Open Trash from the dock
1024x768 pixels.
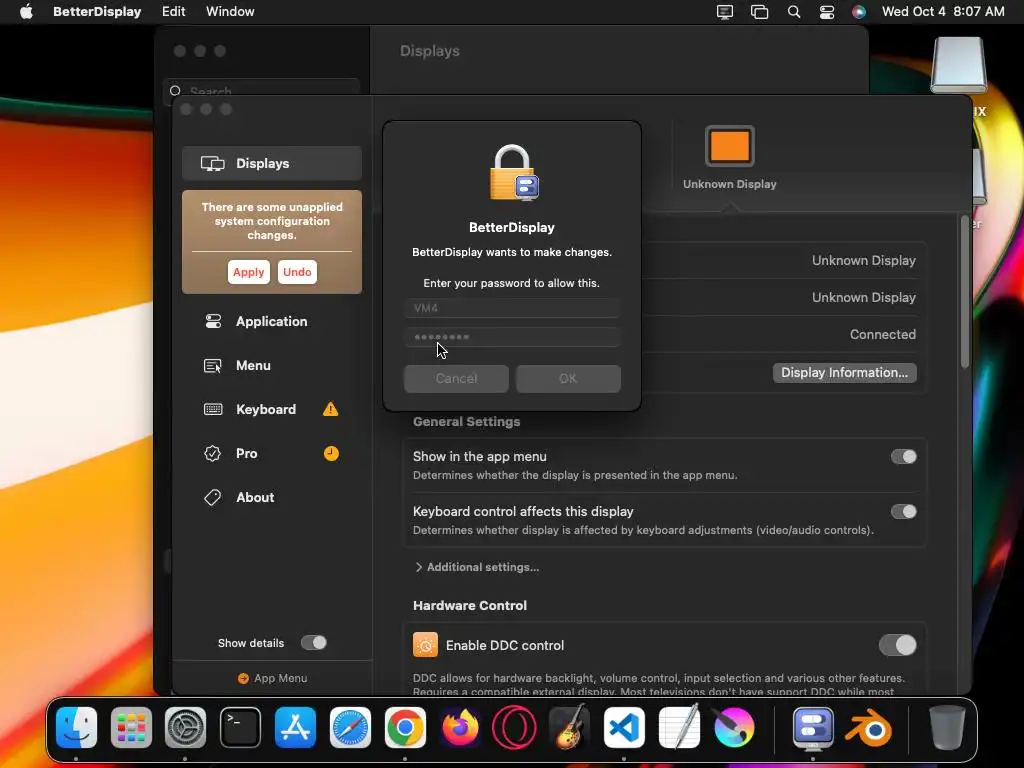(947, 727)
